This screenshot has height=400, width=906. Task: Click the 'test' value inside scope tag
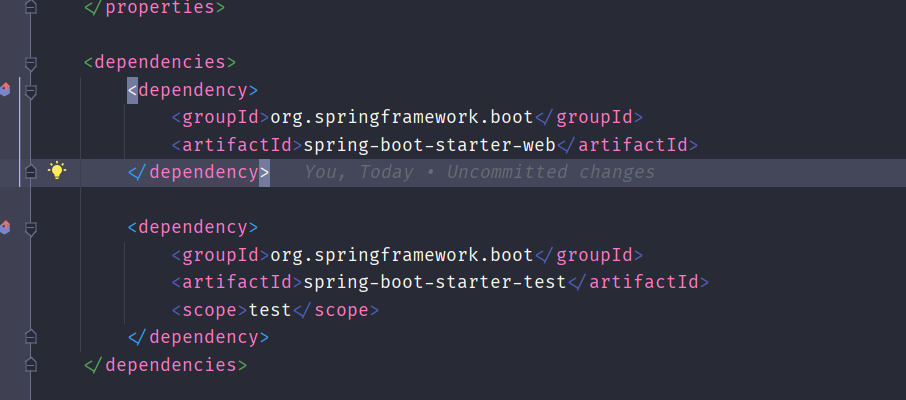(x=270, y=310)
